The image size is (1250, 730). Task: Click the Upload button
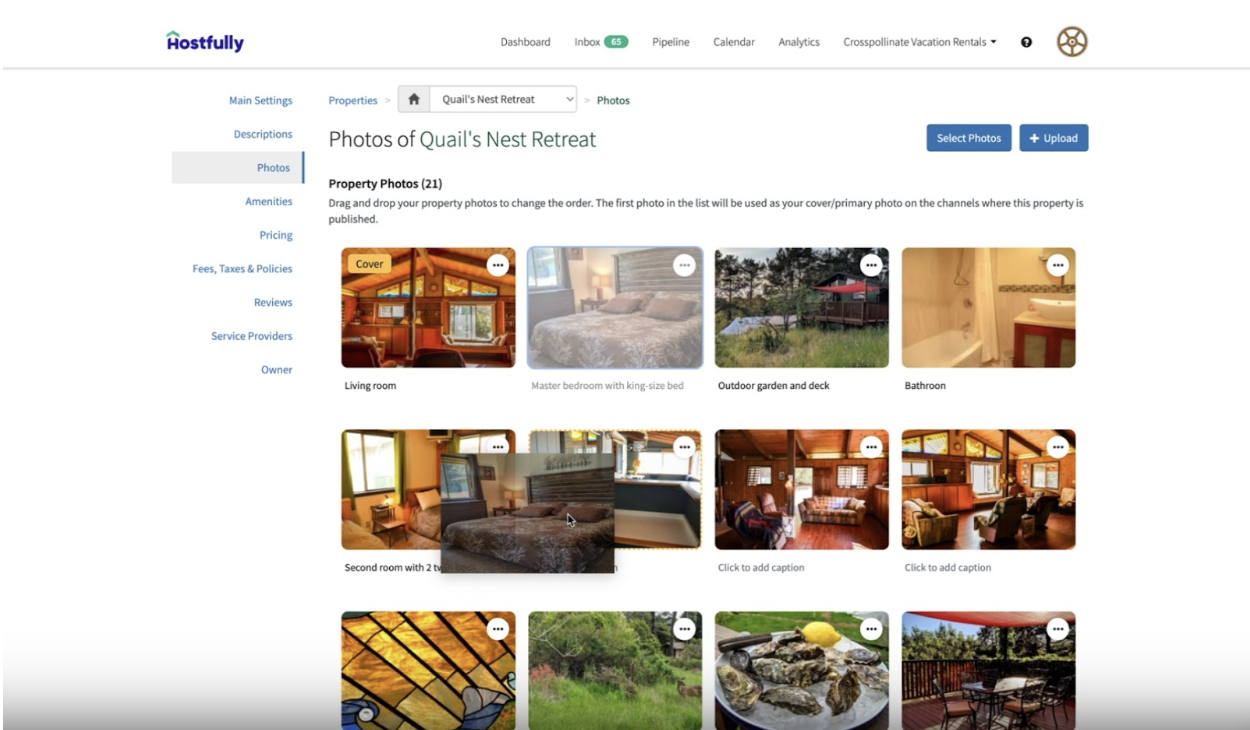coord(1054,138)
